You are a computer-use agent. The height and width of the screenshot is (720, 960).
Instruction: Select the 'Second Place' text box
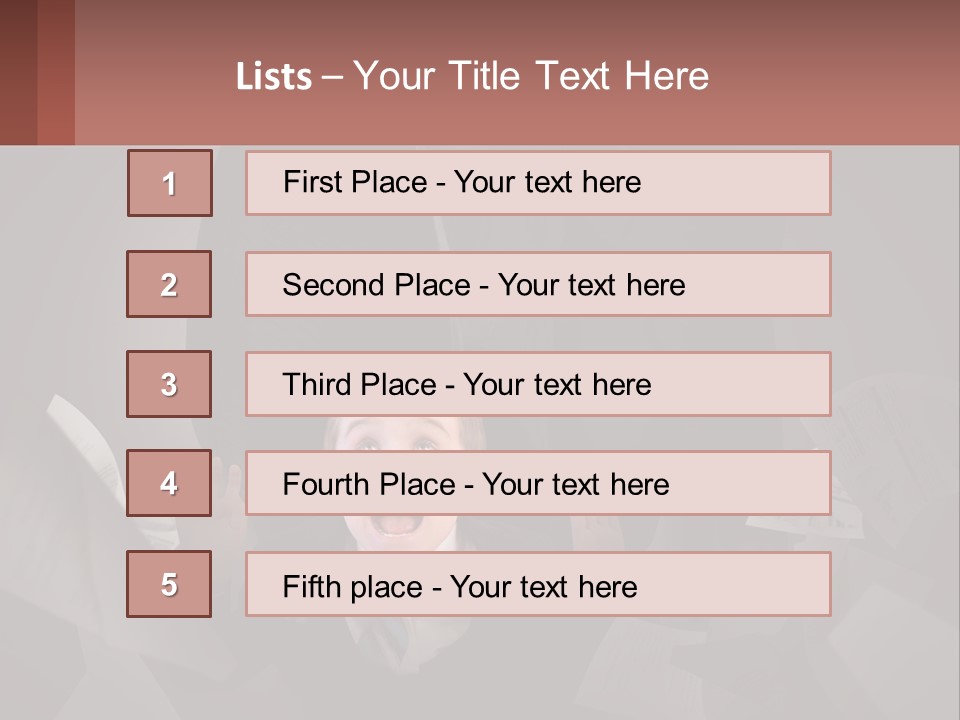point(538,284)
